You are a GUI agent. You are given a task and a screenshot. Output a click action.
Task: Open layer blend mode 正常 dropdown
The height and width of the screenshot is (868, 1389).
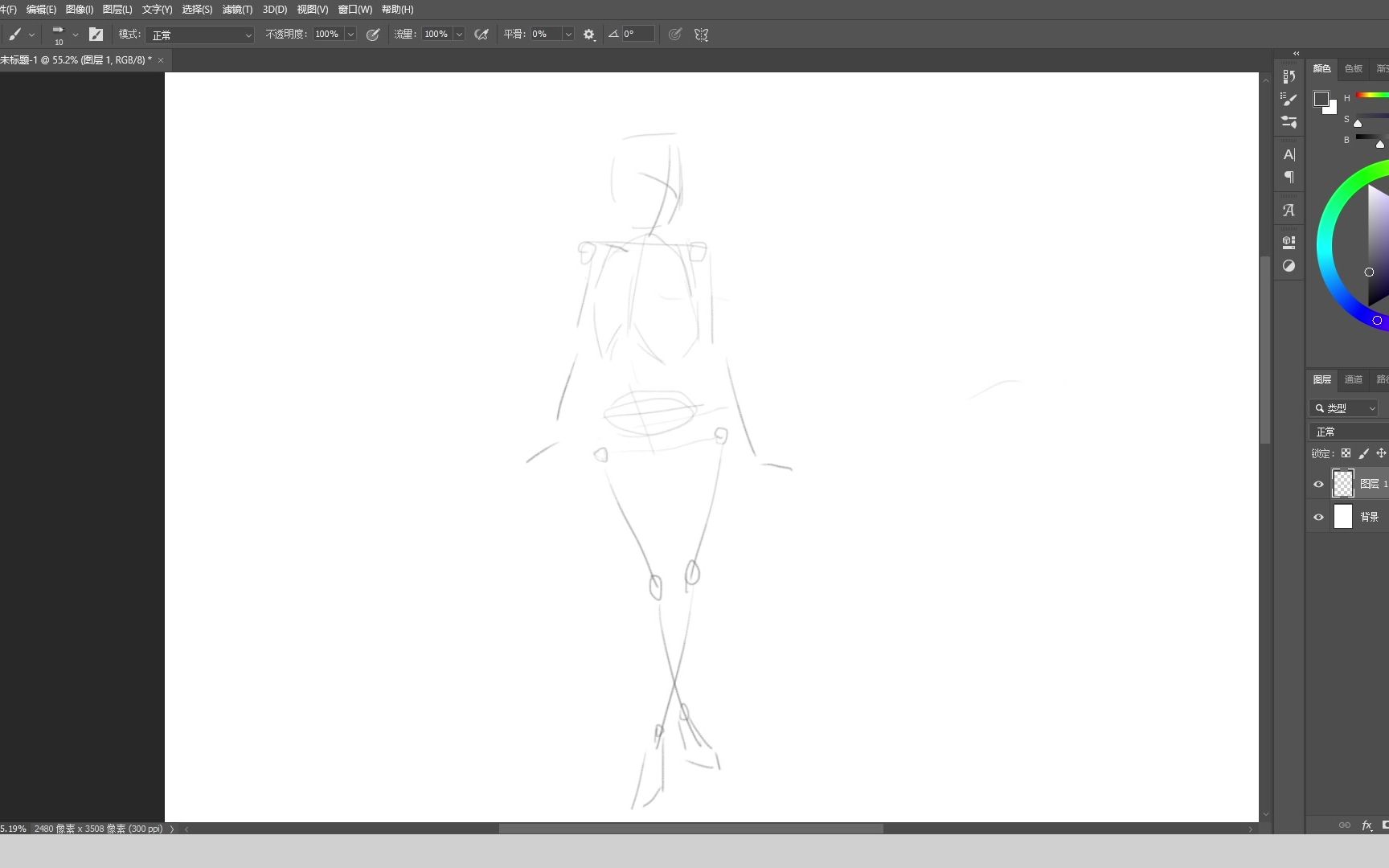point(1349,432)
